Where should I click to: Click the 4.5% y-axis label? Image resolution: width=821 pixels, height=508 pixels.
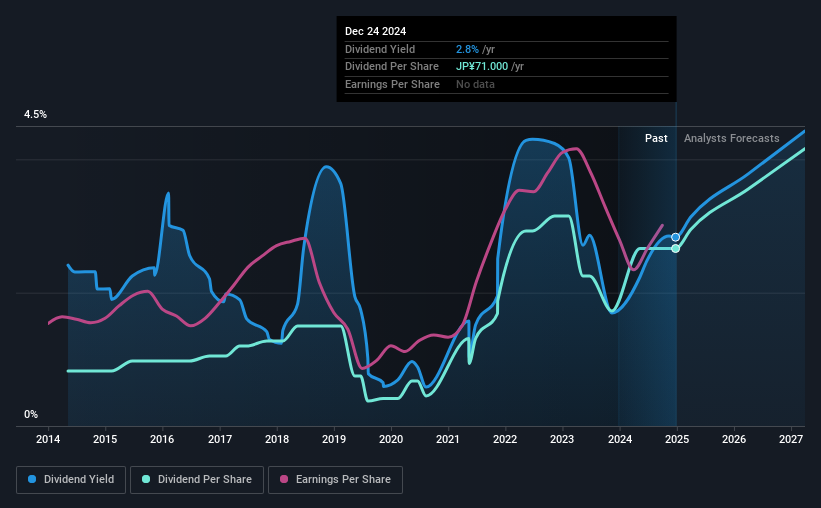[36, 115]
